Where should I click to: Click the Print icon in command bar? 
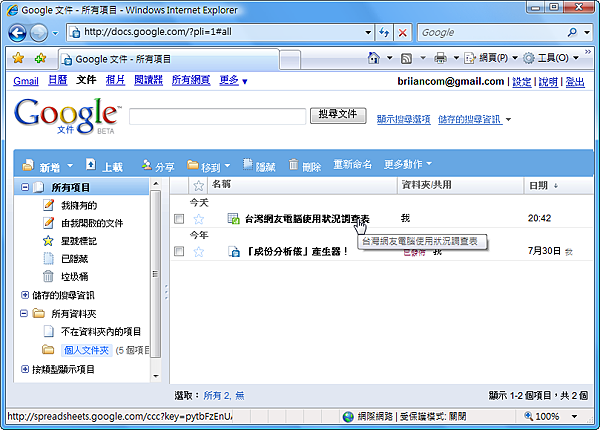pyautogui.click(x=440, y=58)
